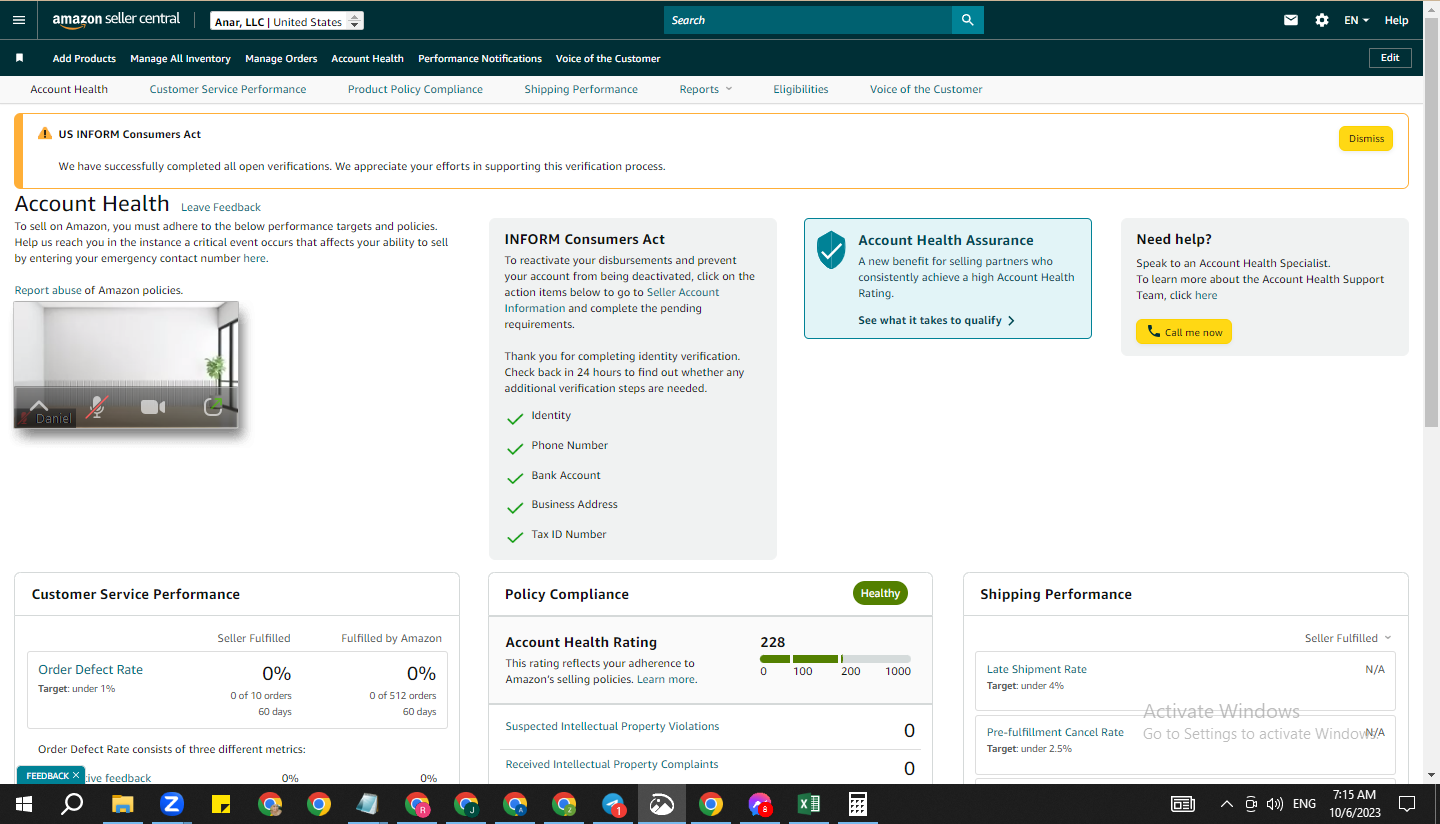
Task: Expand the Reports dropdown tab
Action: [x=706, y=89]
